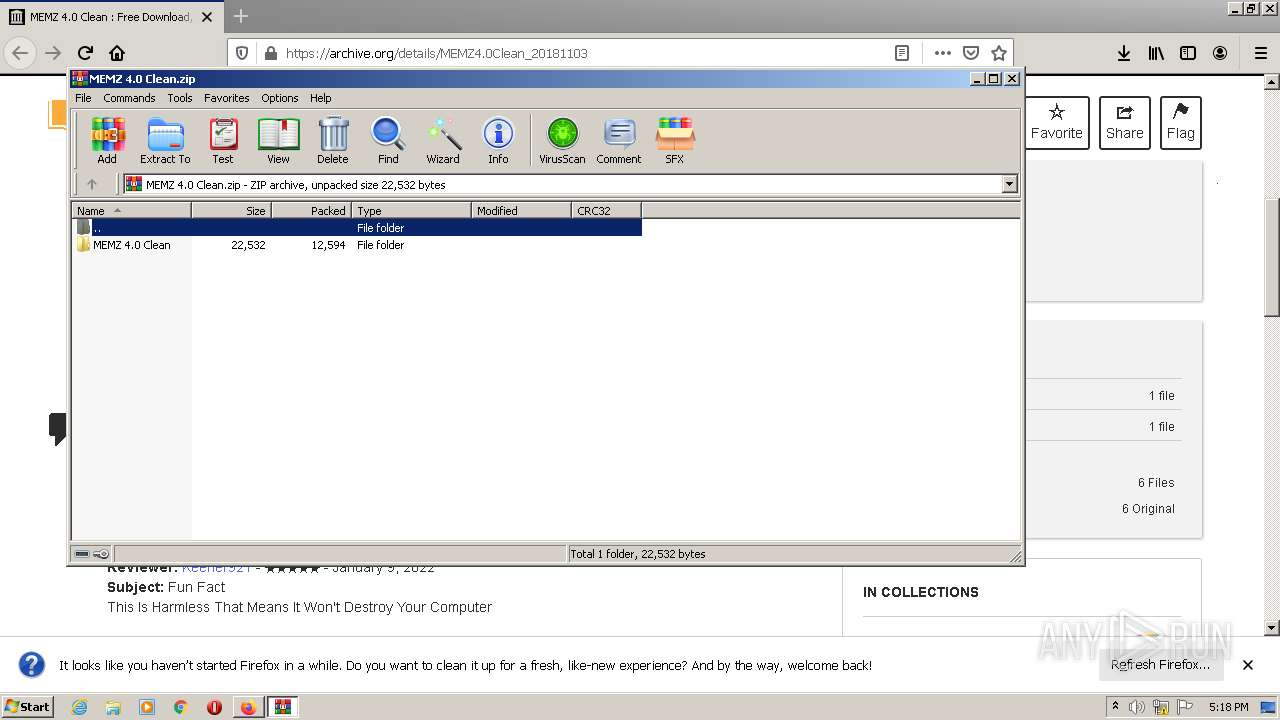
Task: Open page actions three-dot menu
Action: point(942,53)
